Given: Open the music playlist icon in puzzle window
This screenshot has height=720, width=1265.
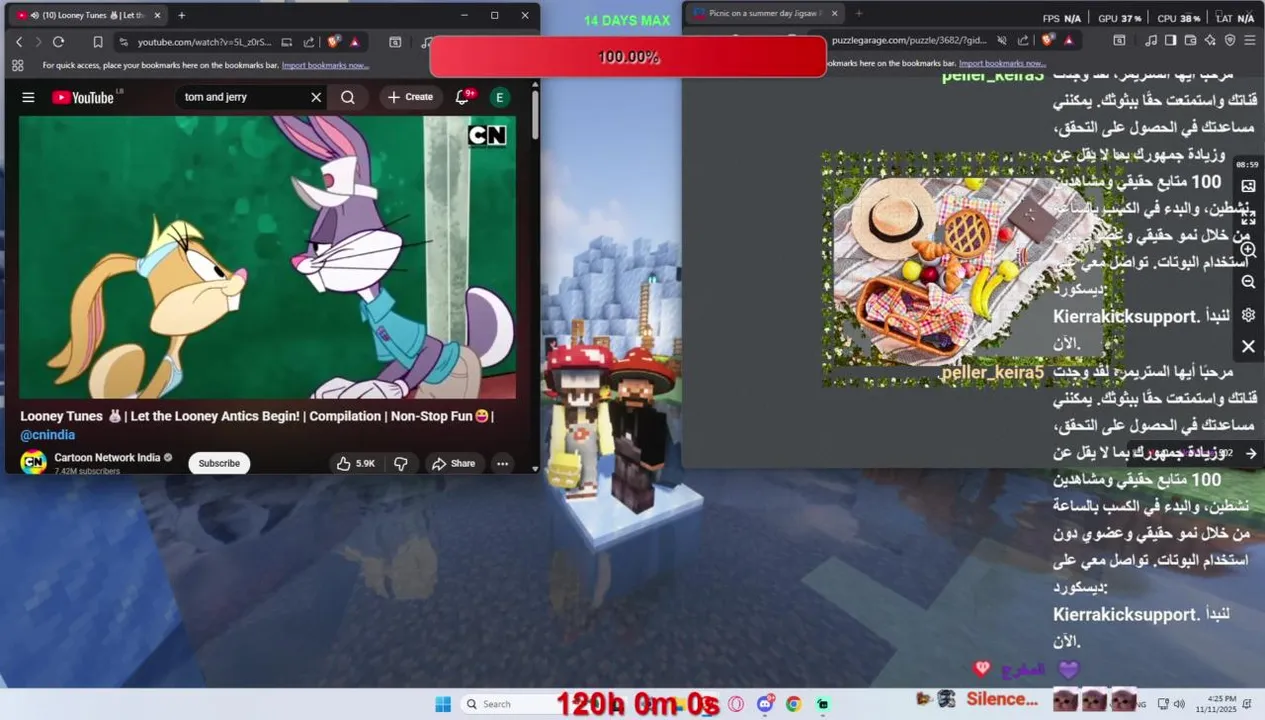Looking at the screenshot, I should (x=1152, y=40).
